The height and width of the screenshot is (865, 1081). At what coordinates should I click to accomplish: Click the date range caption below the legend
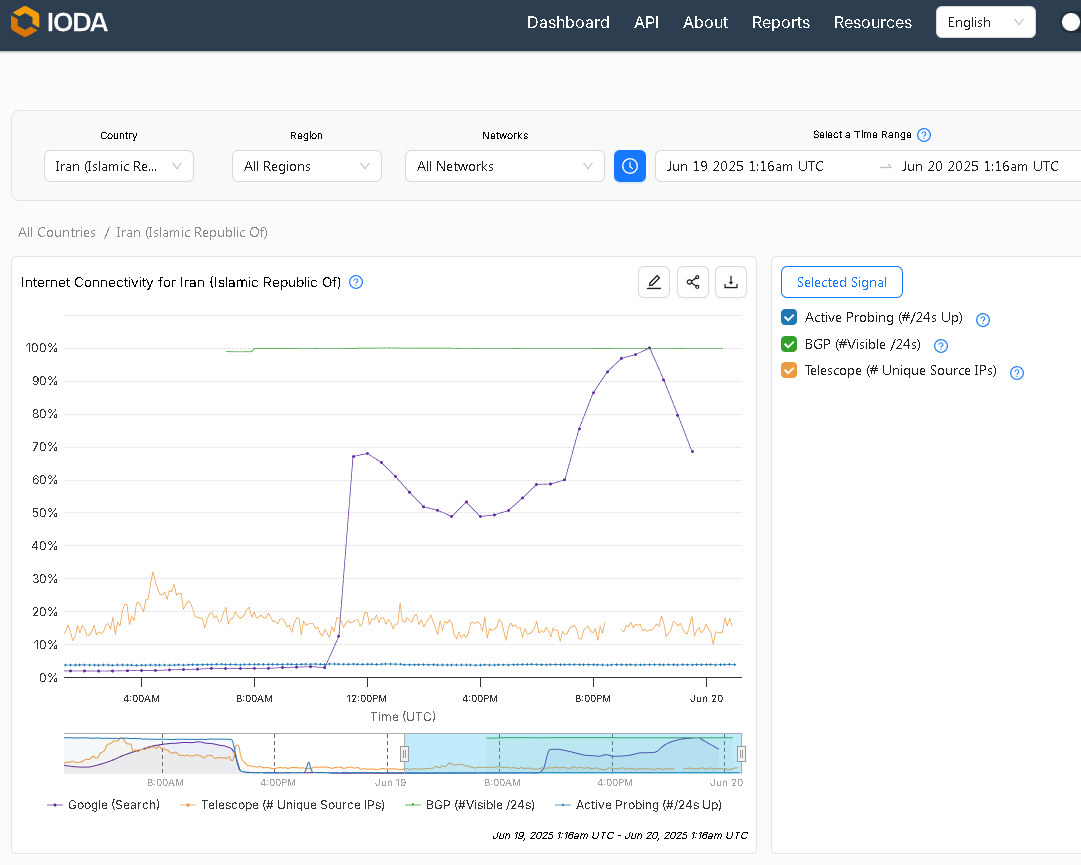pyautogui.click(x=620, y=835)
